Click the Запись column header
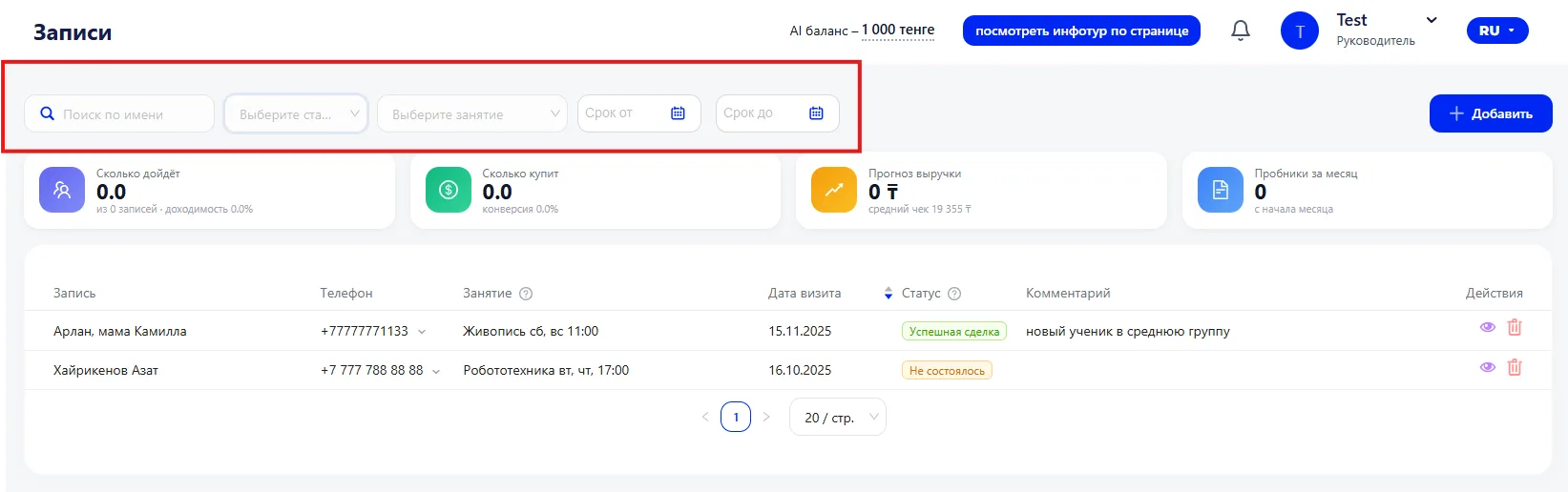The image size is (1568, 492). click(74, 294)
